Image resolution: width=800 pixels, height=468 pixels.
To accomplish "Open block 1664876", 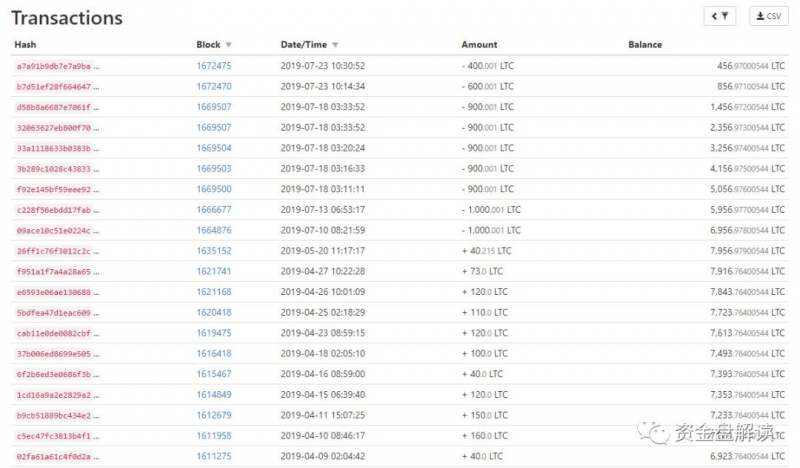I will click(x=214, y=230).
